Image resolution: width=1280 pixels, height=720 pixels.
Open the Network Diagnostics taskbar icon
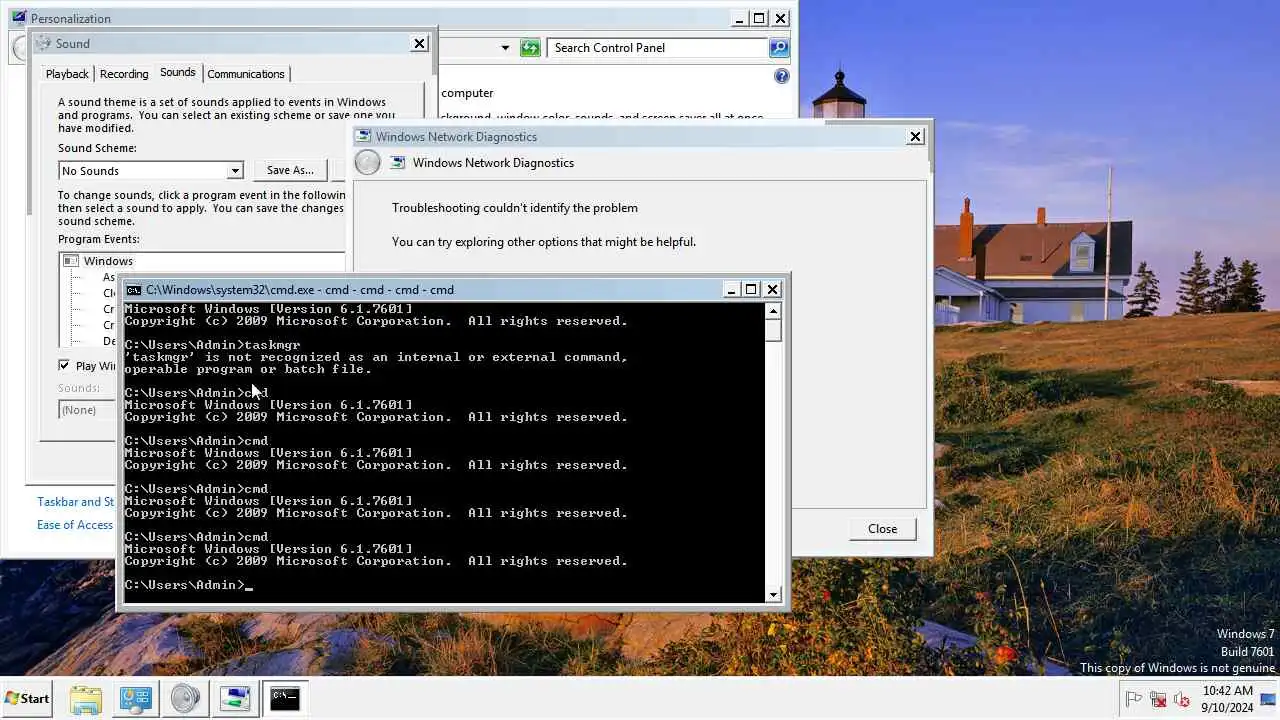(235, 698)
